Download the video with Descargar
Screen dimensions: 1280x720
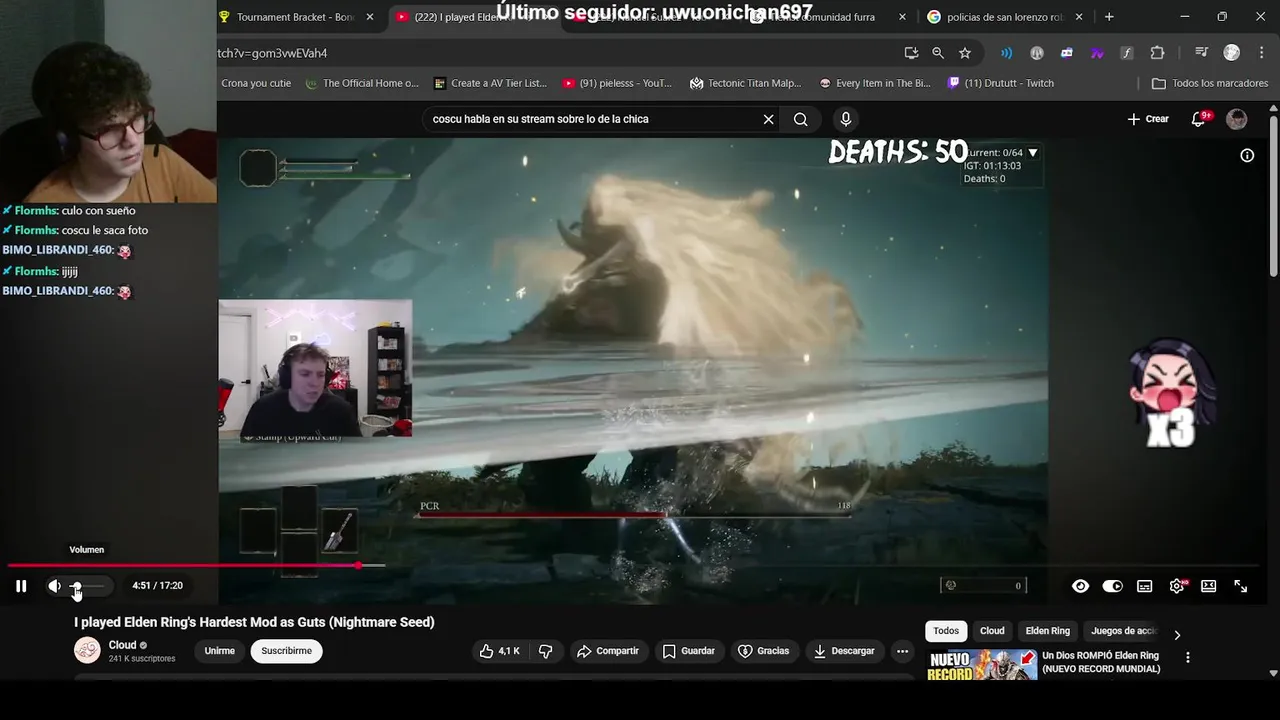(x=846, y=651)
